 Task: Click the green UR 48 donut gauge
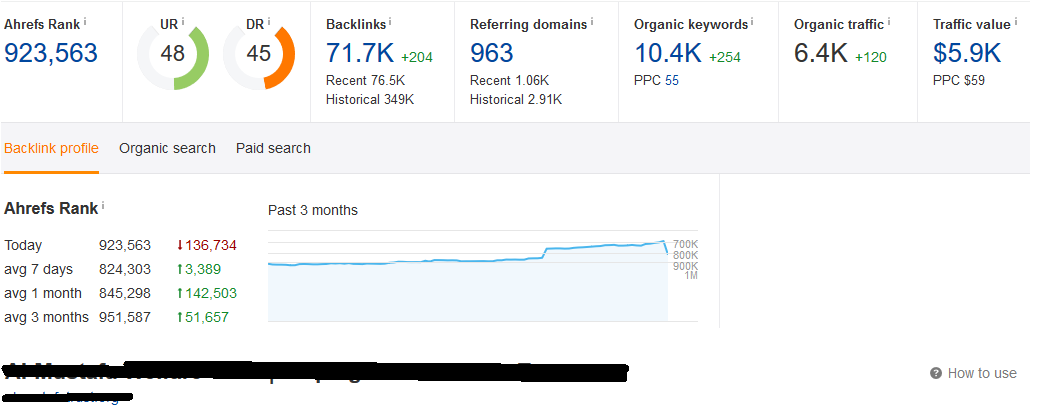(173, 54)
